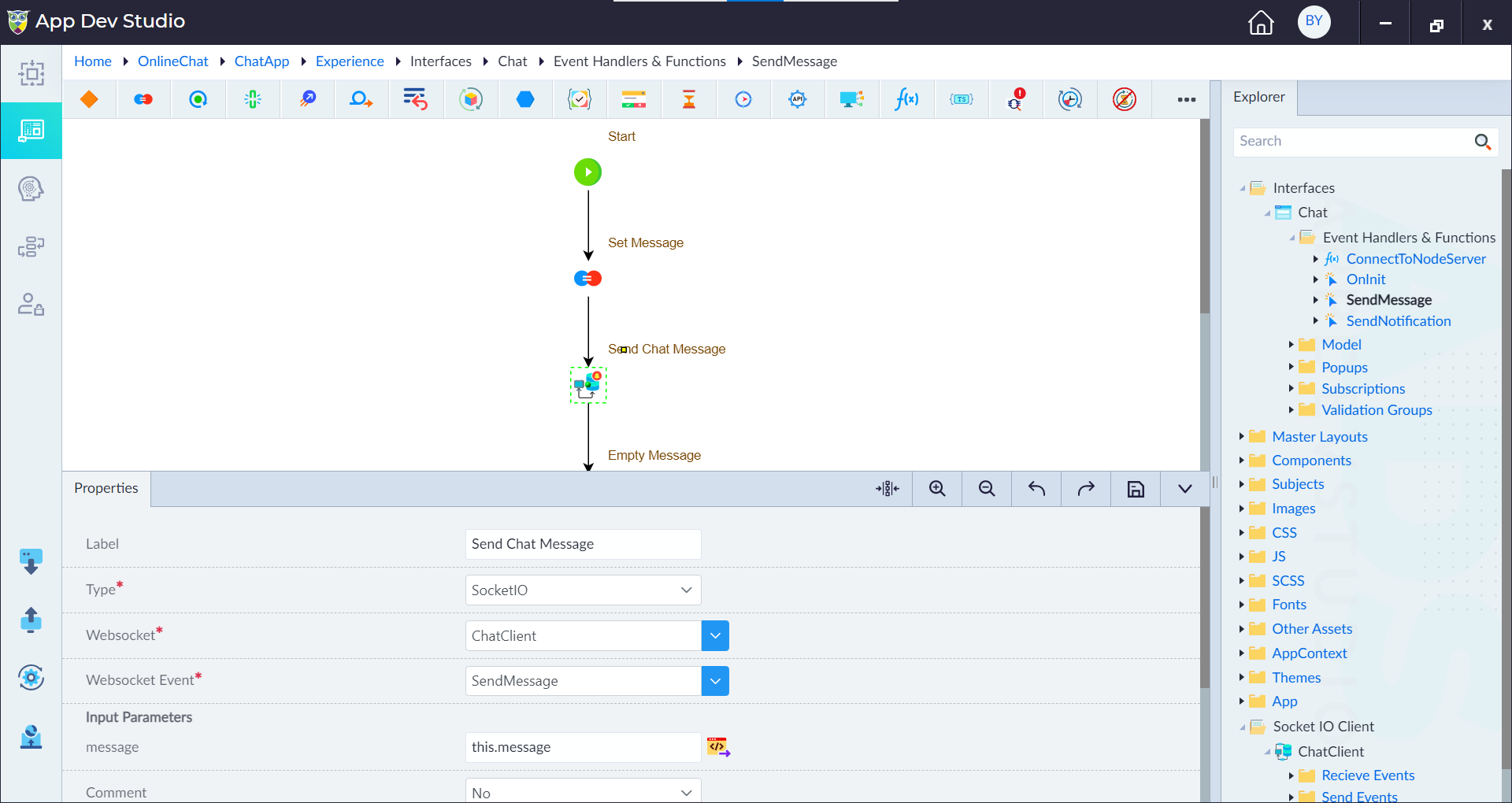Image resolution: width=1512 pixels, height=803 pixels.
Task: Click the BY user avatar
Action: 1314,21
